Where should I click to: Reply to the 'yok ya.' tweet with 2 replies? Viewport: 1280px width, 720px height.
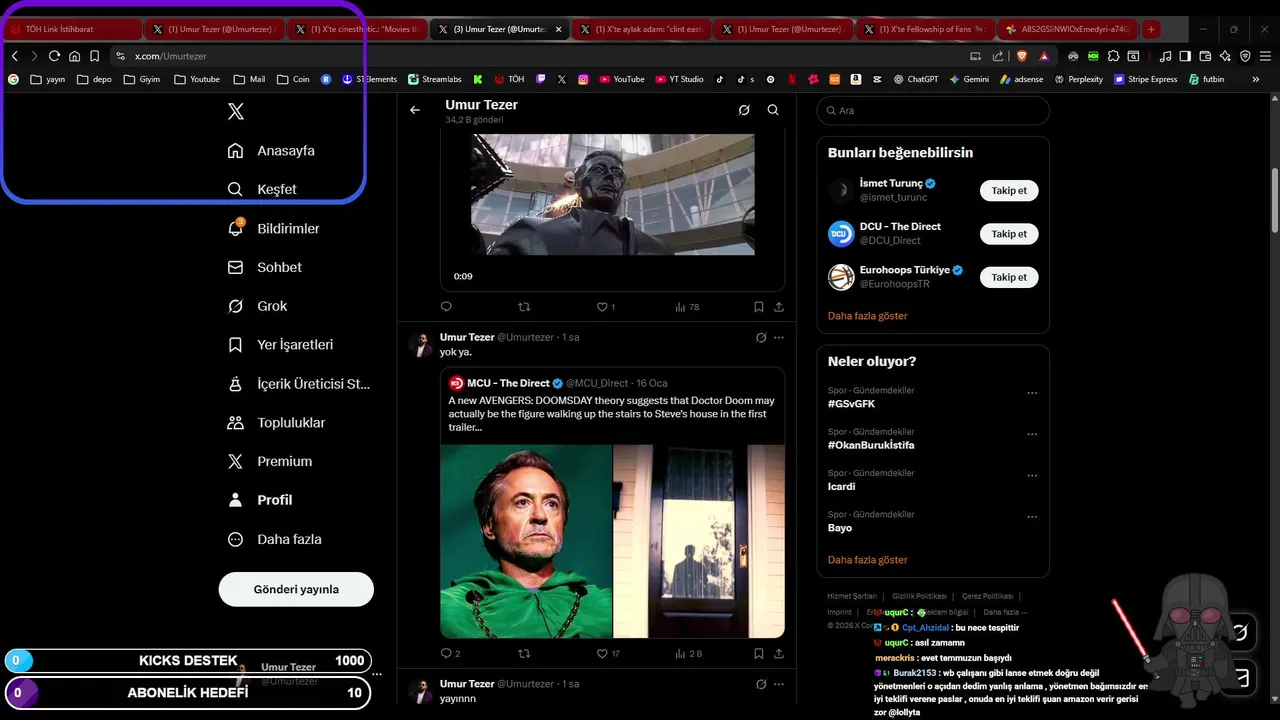[450, 653]
